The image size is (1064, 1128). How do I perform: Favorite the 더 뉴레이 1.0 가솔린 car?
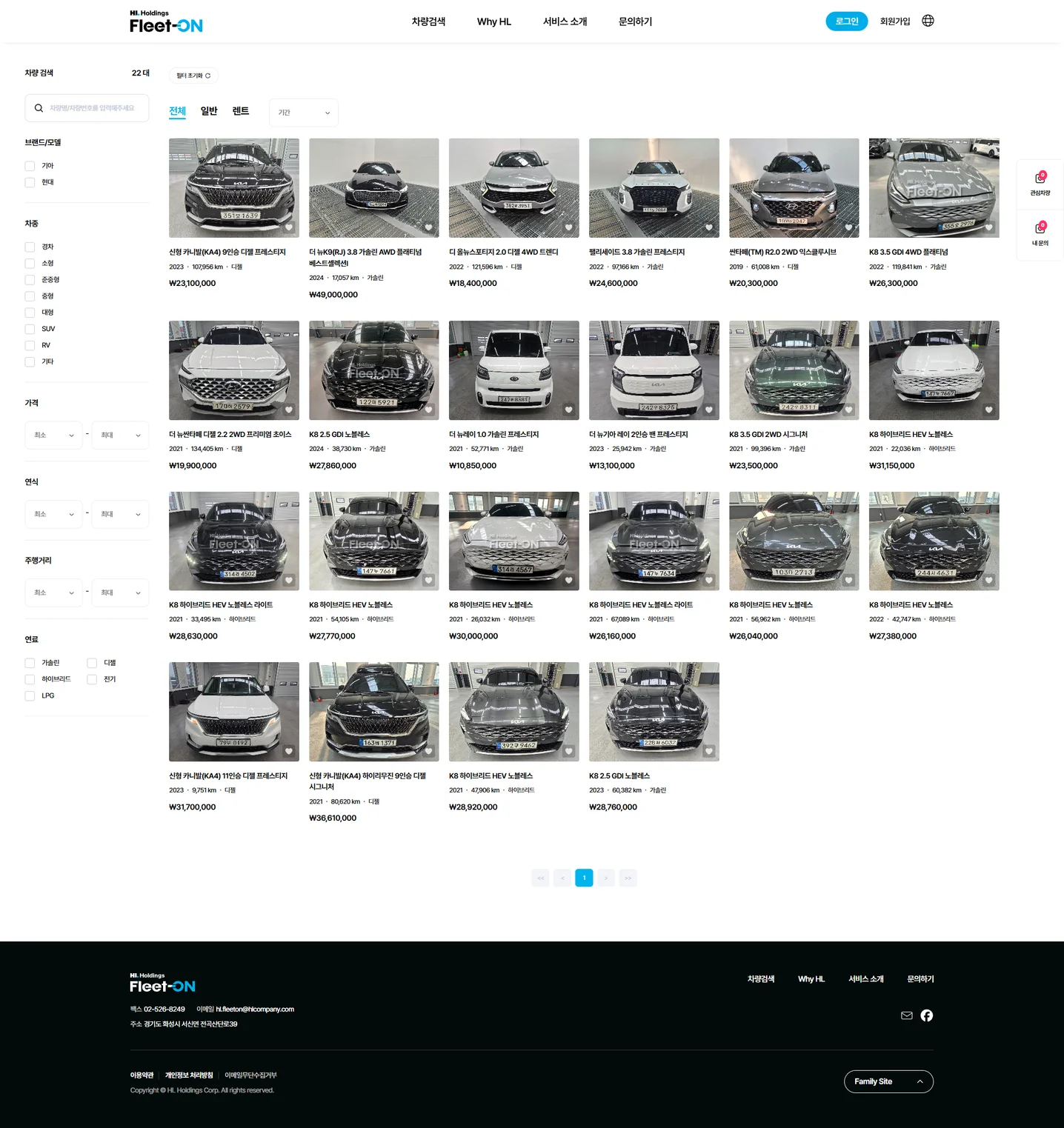point(568,410)
